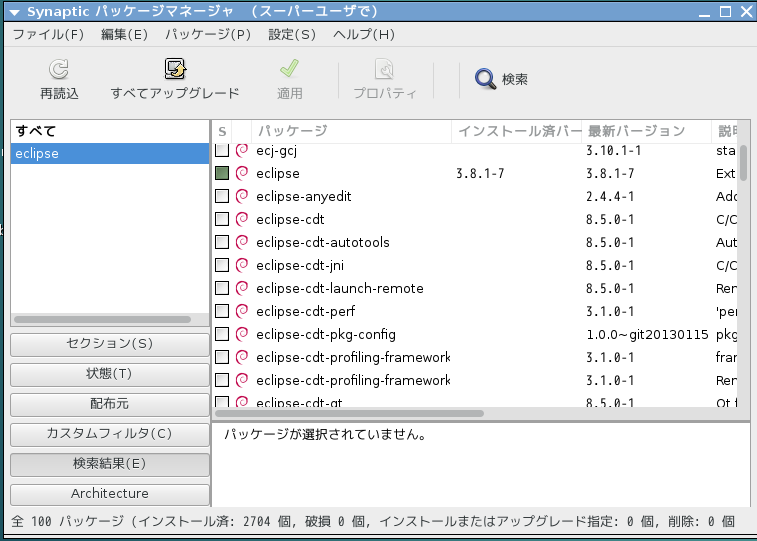The width and height of the screenshot is (757, 541).
Task: Select the 'eclipse-cdt-launch-remote' package name
Action: [x=340, y=288]
